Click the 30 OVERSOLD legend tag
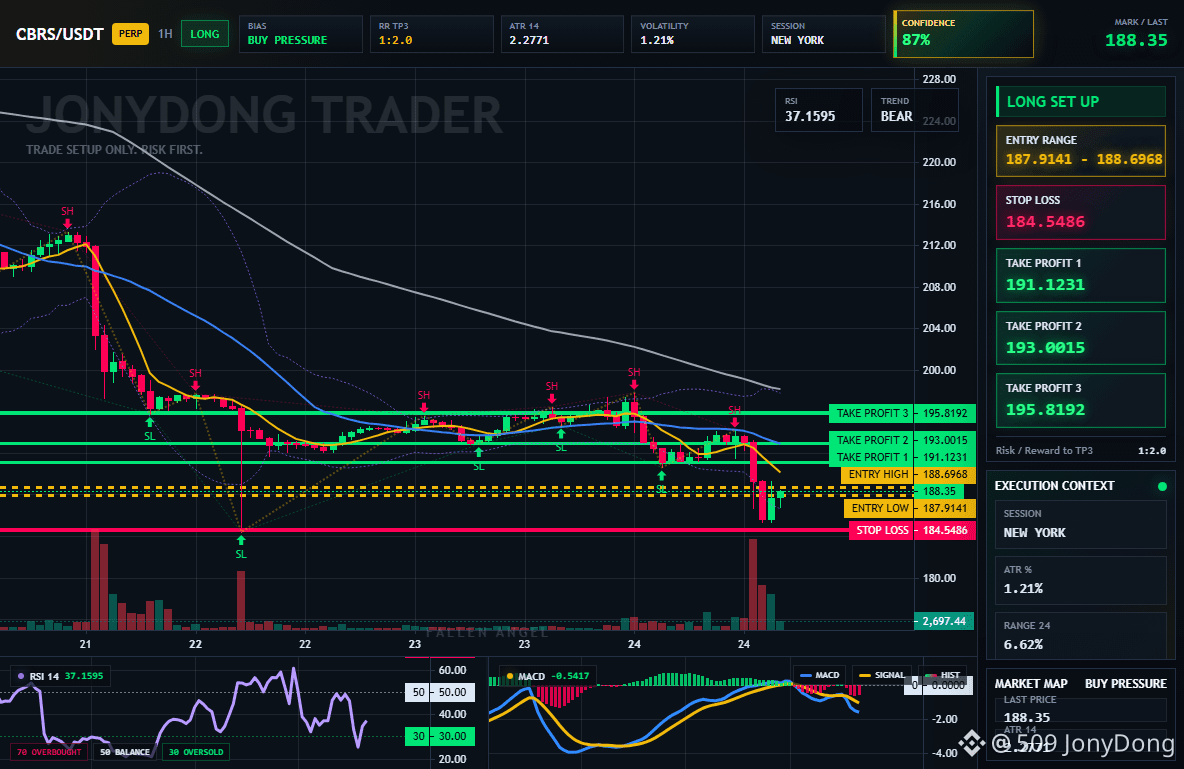Screen dimensions: 1184x769 pos(196,752)
